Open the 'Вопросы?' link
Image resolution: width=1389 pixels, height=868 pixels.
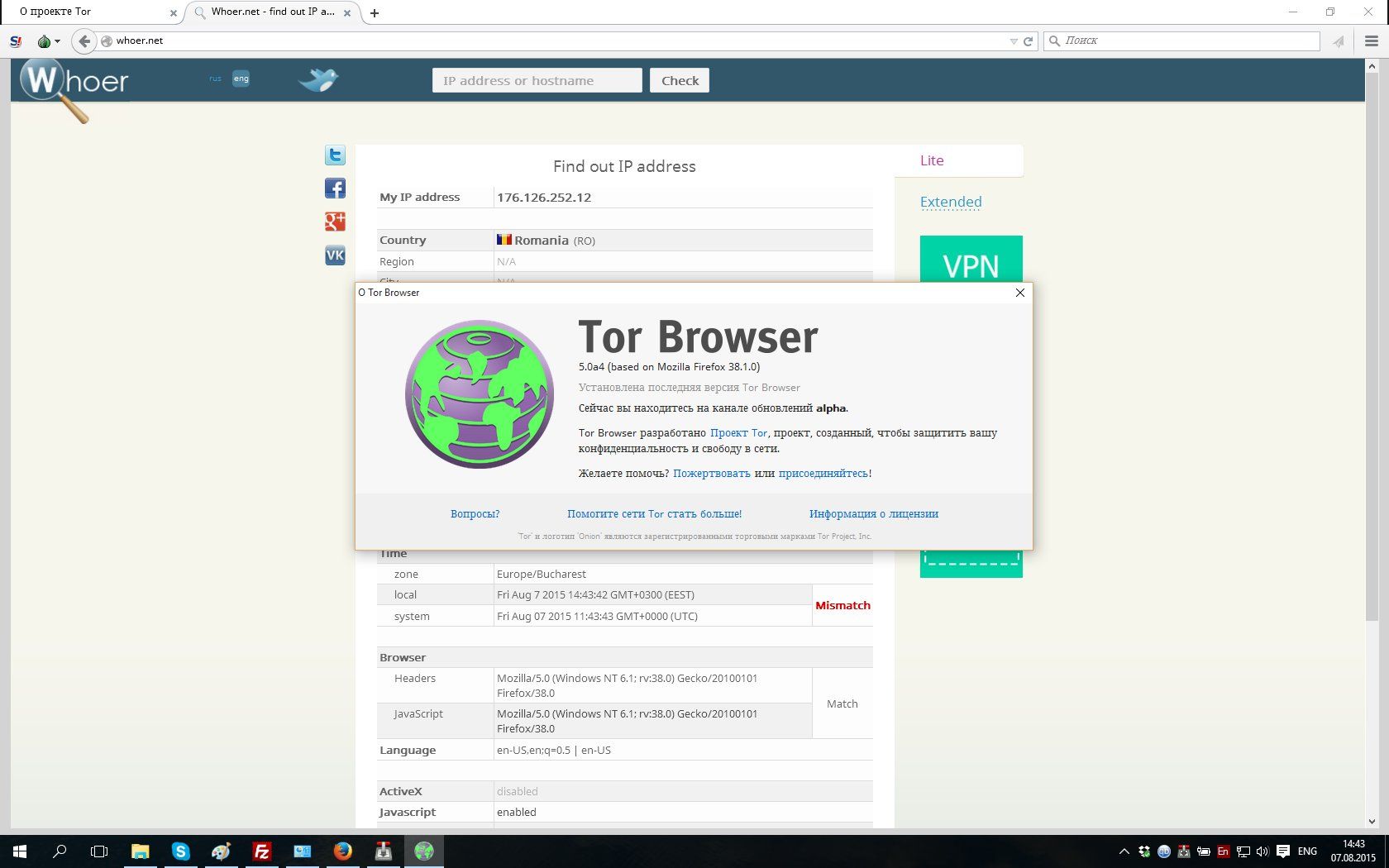475,514
